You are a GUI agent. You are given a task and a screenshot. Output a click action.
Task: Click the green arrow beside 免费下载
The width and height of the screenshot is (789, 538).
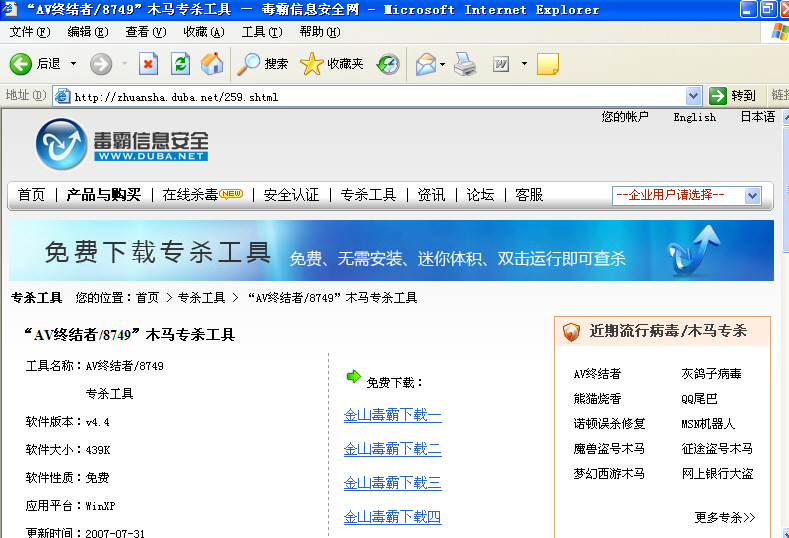(354, 376)
